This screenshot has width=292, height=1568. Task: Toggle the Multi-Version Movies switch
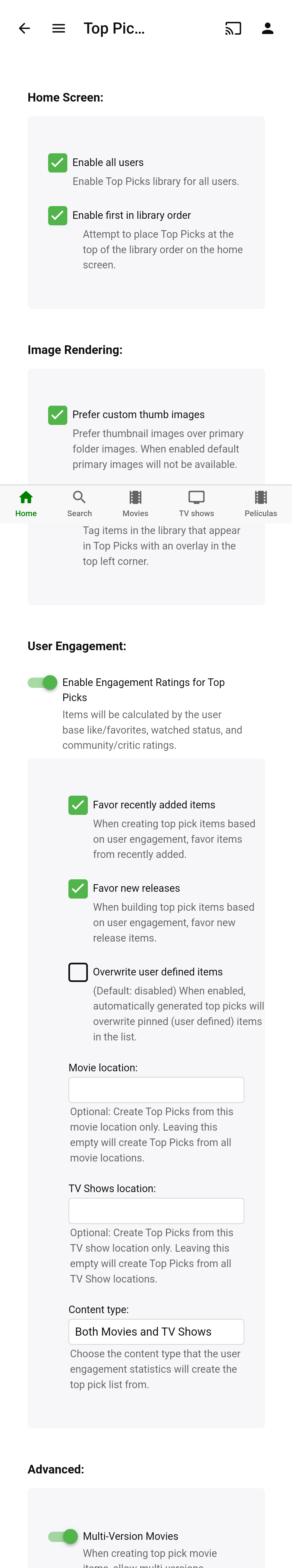63,1536
